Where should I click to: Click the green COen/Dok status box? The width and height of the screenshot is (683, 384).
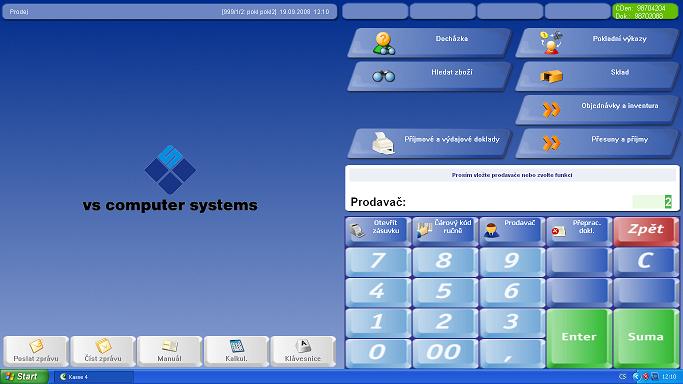(646, 12)
